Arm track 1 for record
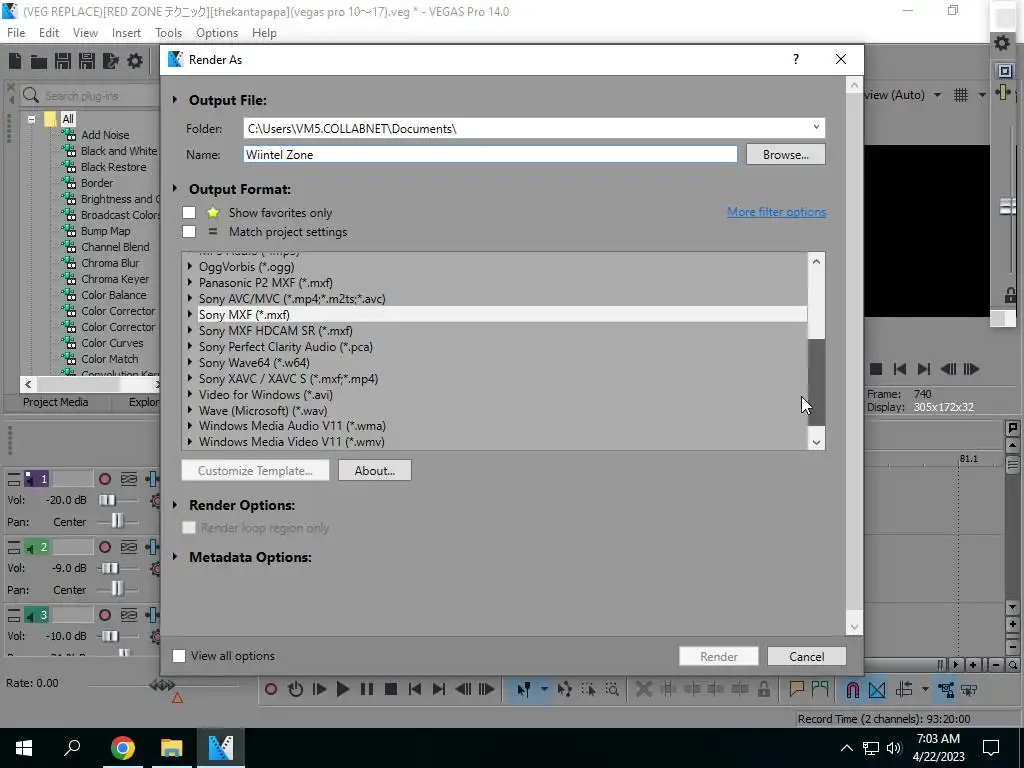The image size is (1024, 768). tap(104, 479)
